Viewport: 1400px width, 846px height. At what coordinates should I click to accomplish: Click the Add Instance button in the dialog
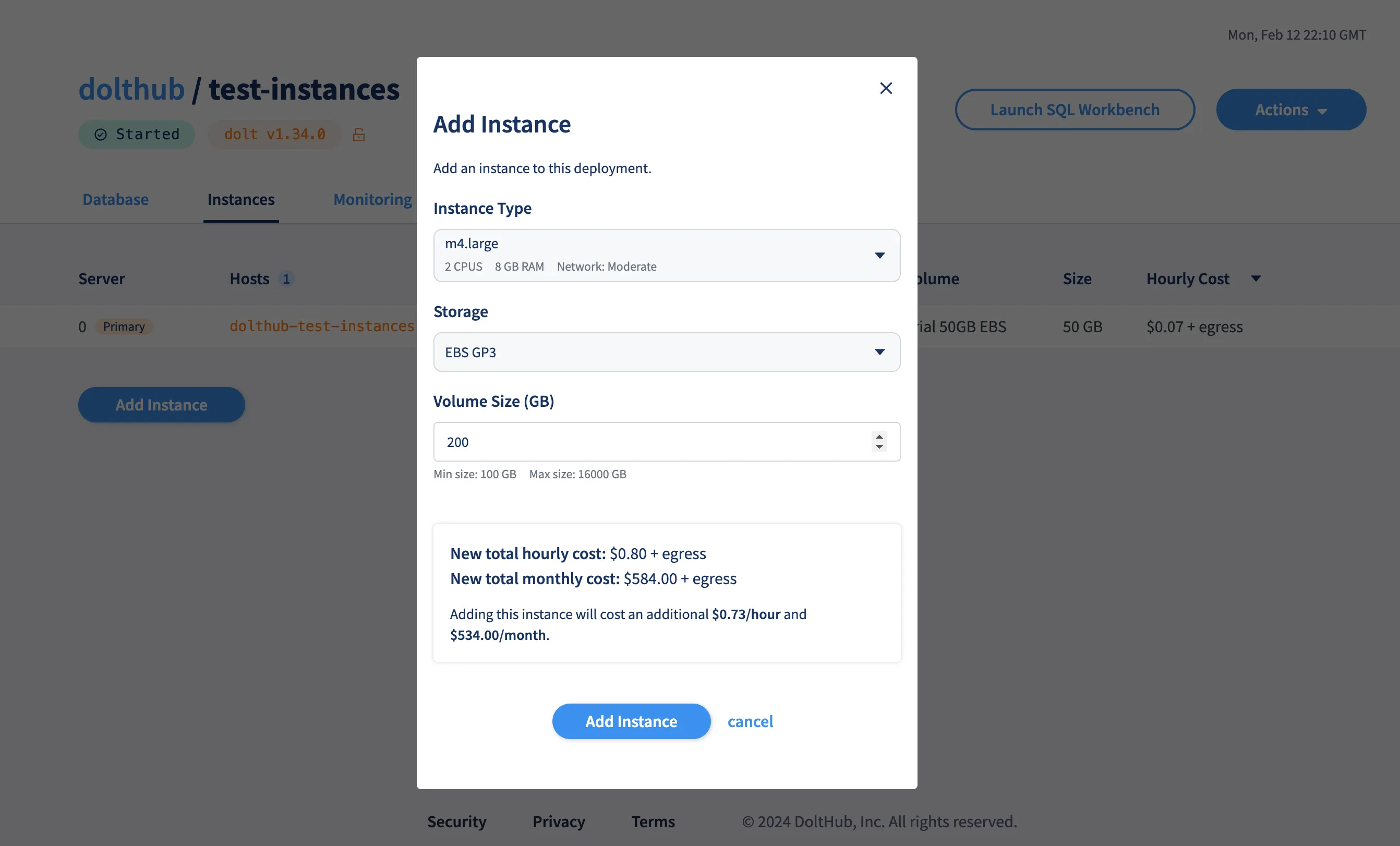point(631,721)
